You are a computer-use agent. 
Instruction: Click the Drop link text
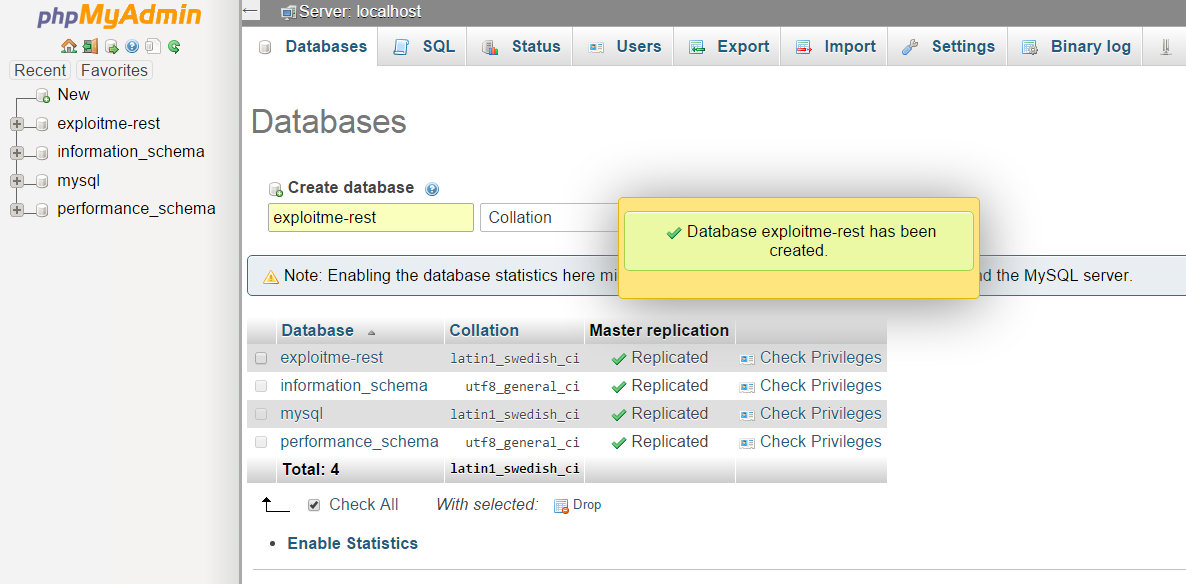[x=587, y=505]
